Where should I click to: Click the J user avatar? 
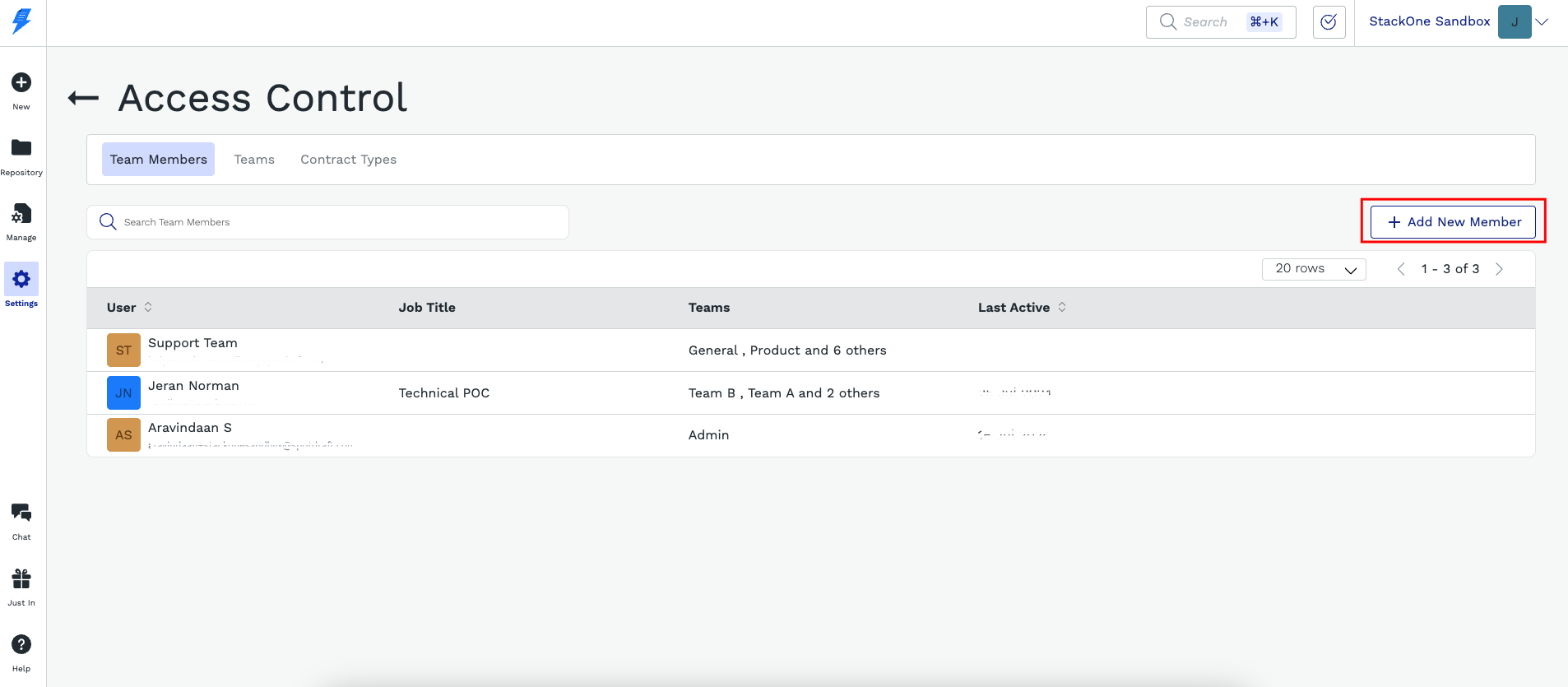coord(1515,22)
